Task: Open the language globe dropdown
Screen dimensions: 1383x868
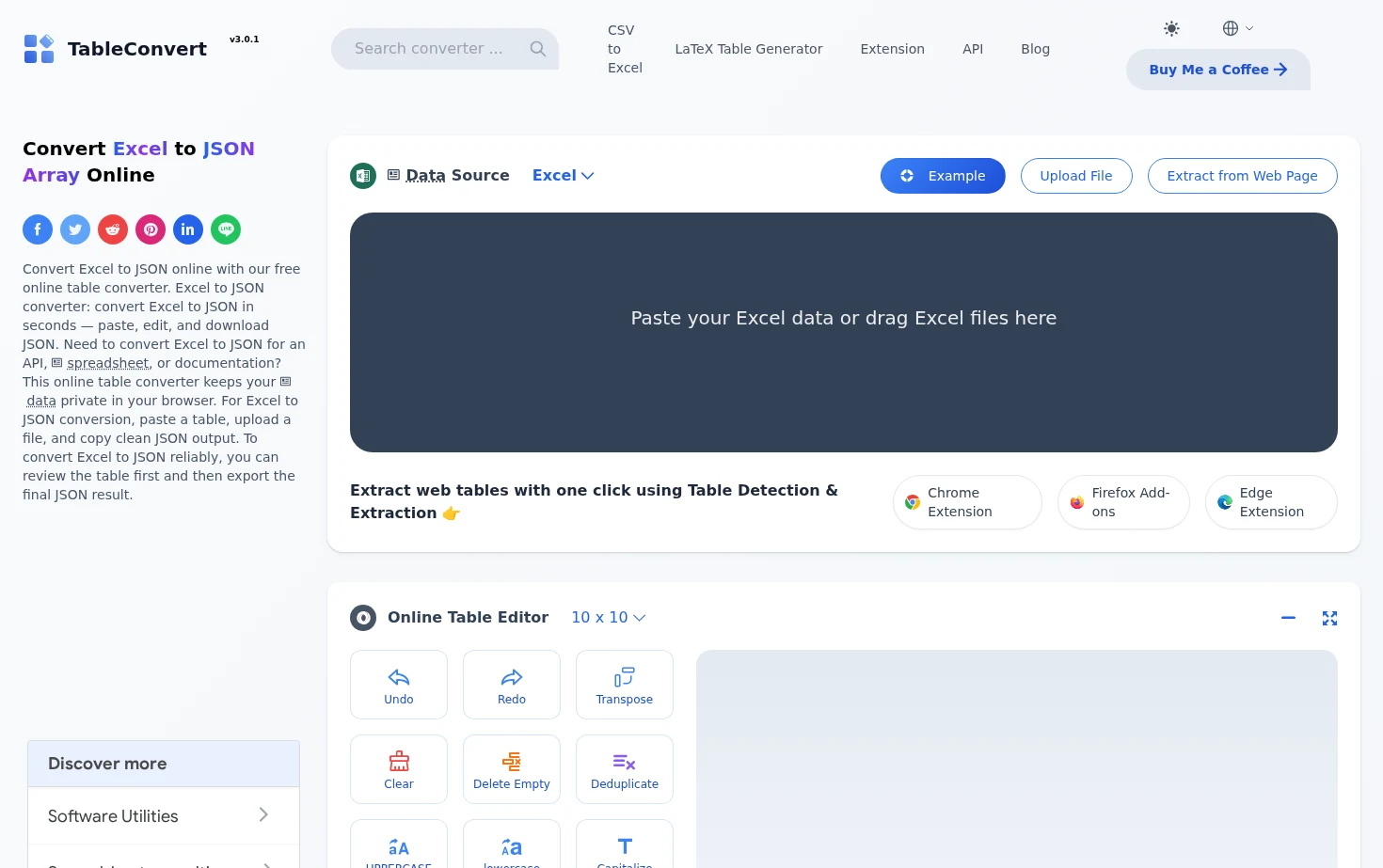Action: click(1237, 28)
